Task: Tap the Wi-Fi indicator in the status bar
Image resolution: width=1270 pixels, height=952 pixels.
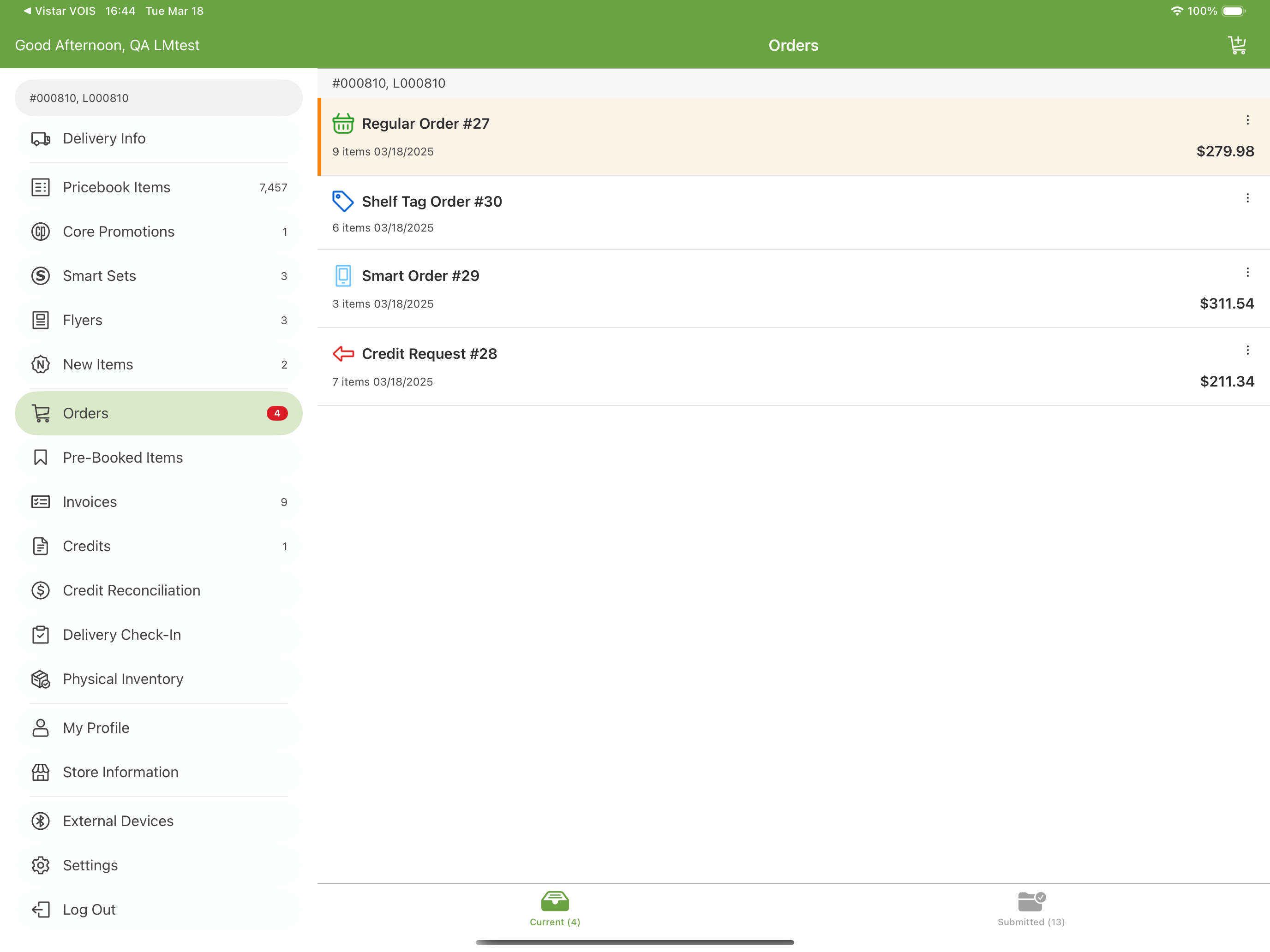Action: click(x=1176, y=11)
